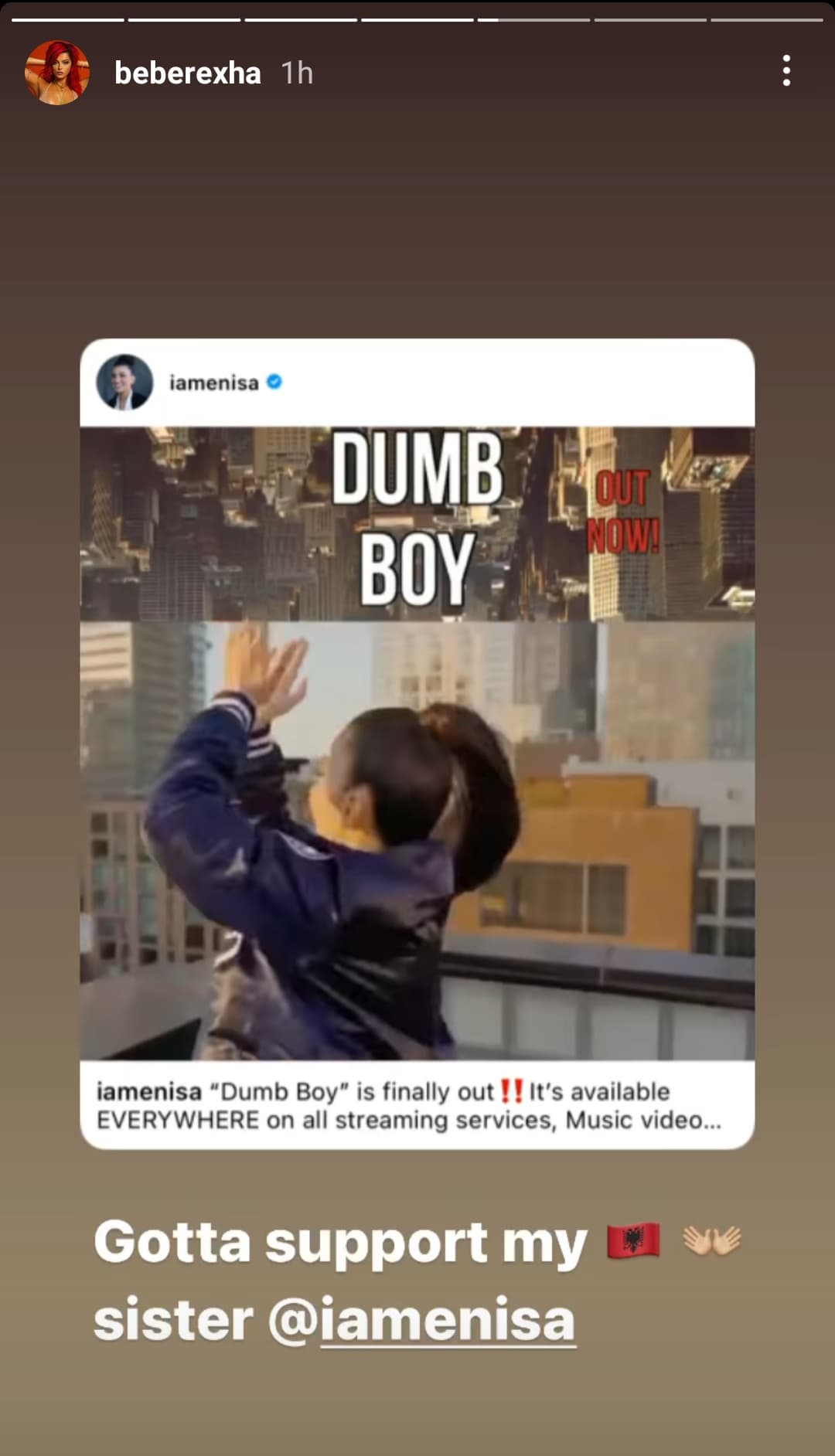Open the three-dot story options menu
The height and width of the screenshot is (1456, 835).
(786, 70)
